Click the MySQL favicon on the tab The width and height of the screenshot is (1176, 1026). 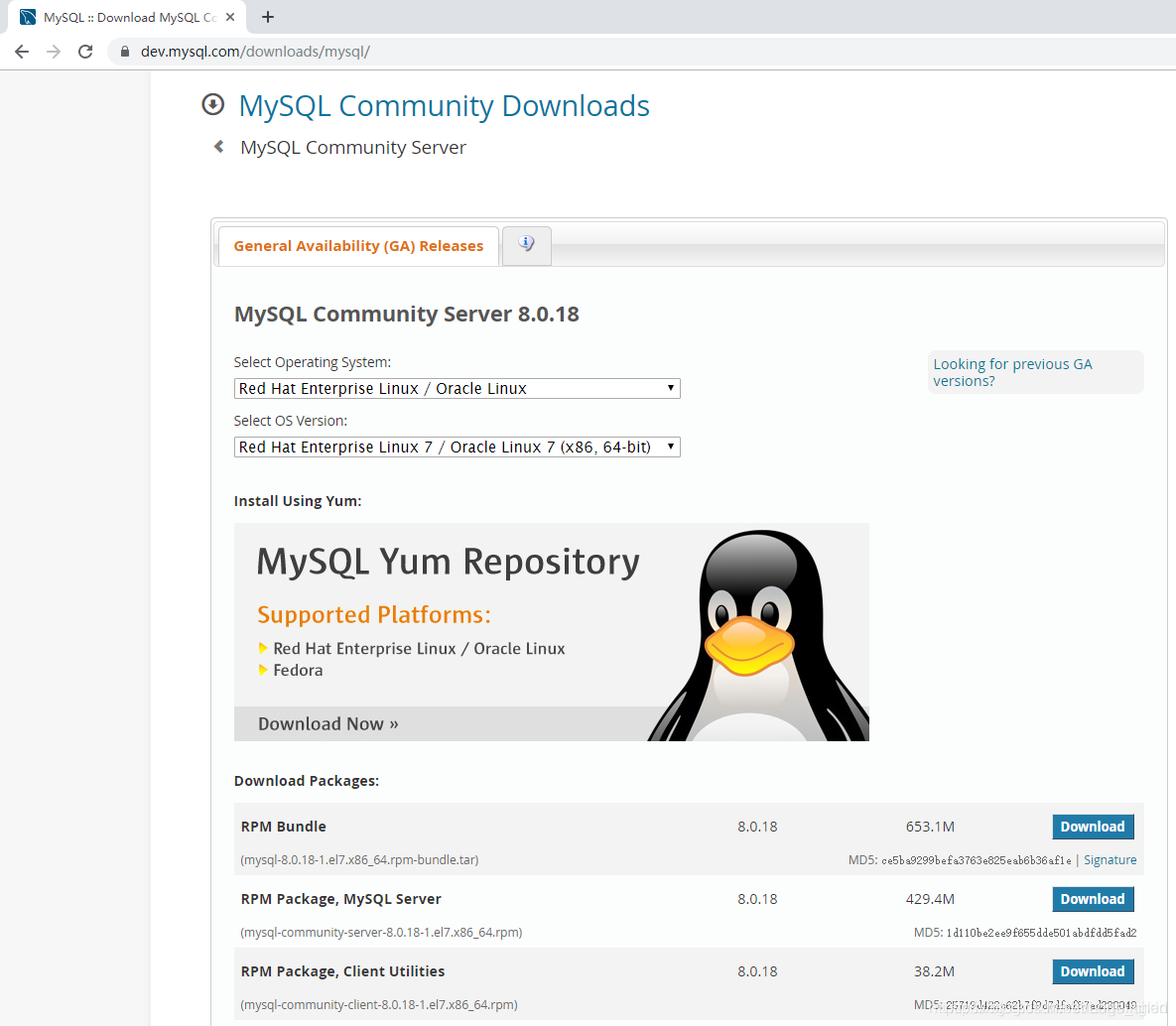28,17
